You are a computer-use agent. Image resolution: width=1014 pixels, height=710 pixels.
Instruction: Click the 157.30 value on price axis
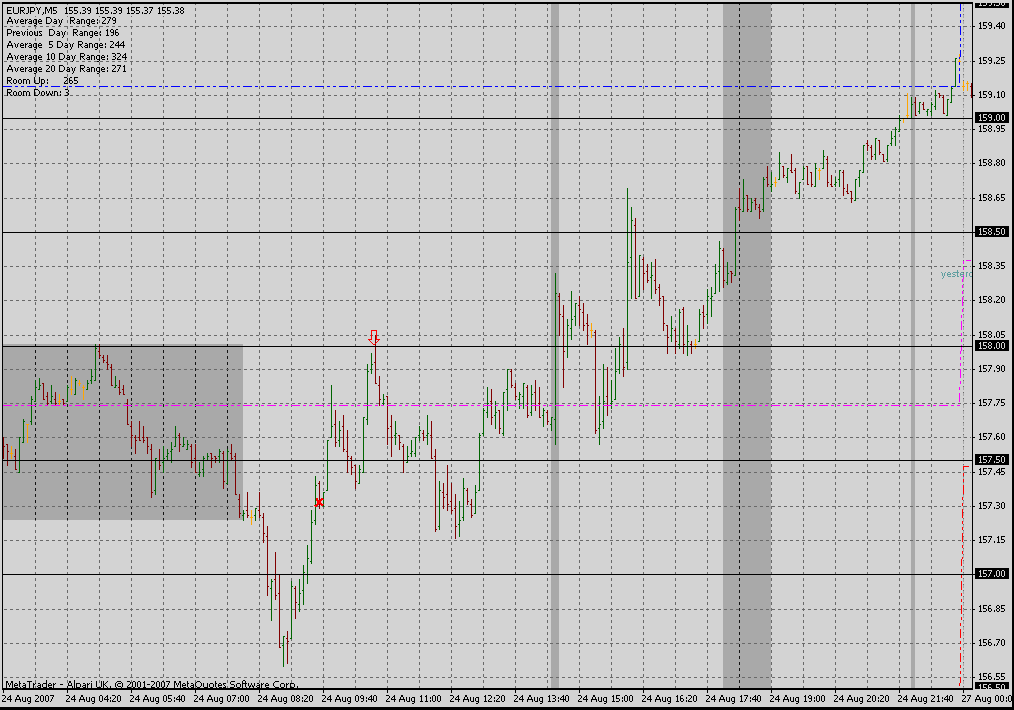point(991,506)
